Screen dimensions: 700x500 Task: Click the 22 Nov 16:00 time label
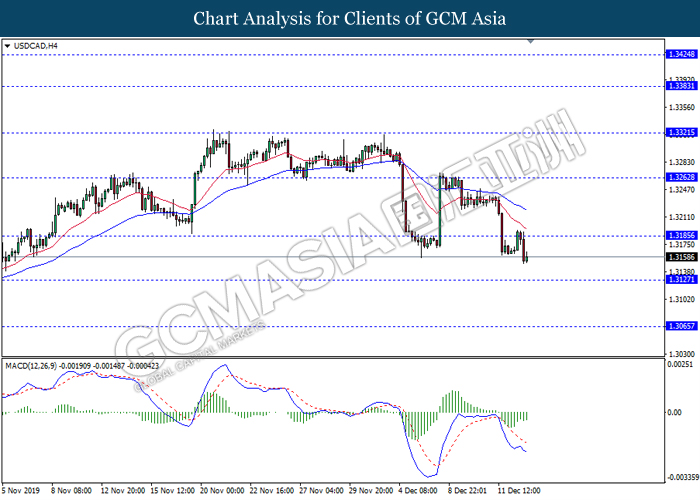click(x=272, y=490)
